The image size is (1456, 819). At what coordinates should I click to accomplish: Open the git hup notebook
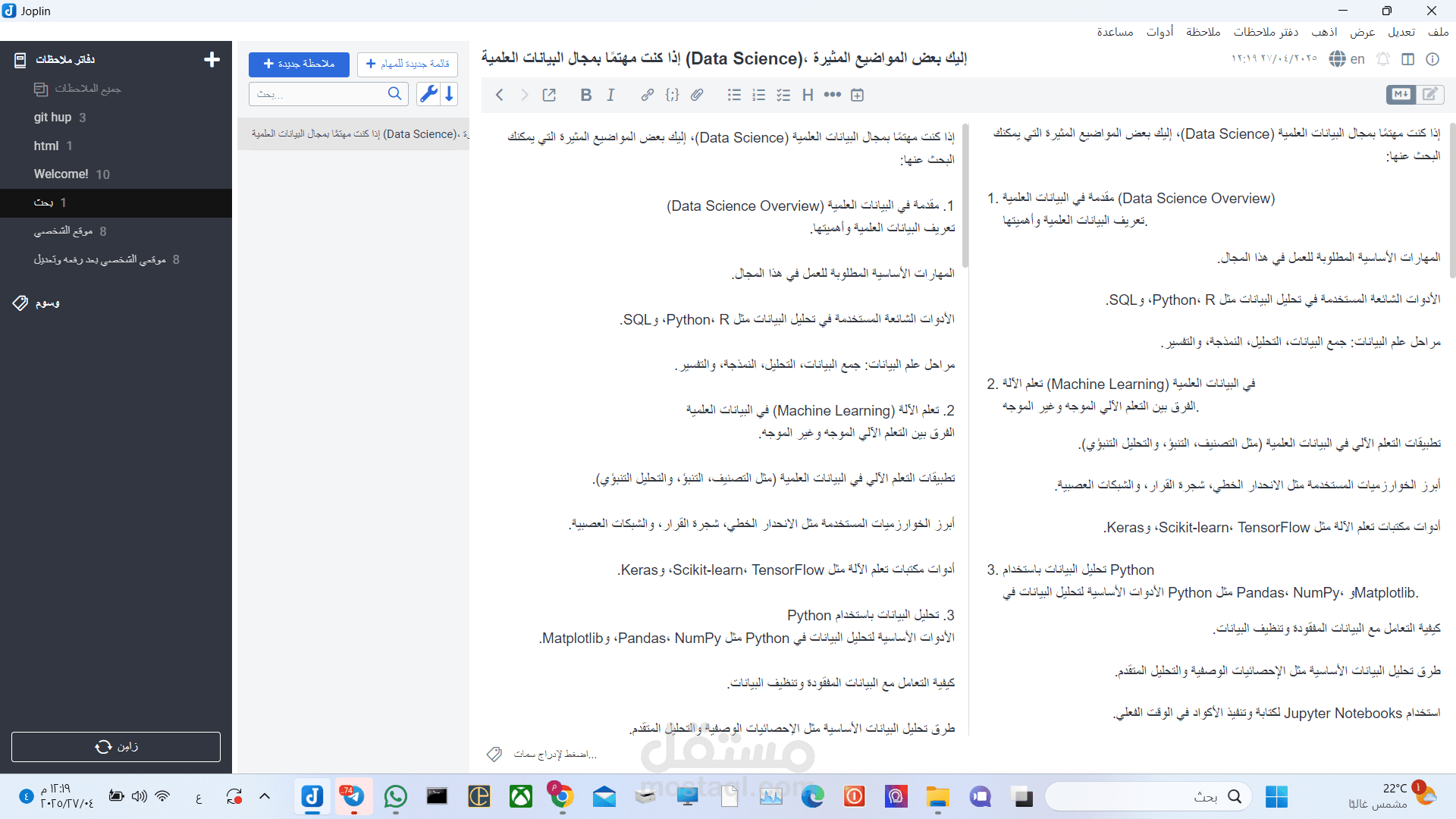click(x=116, y=118)
